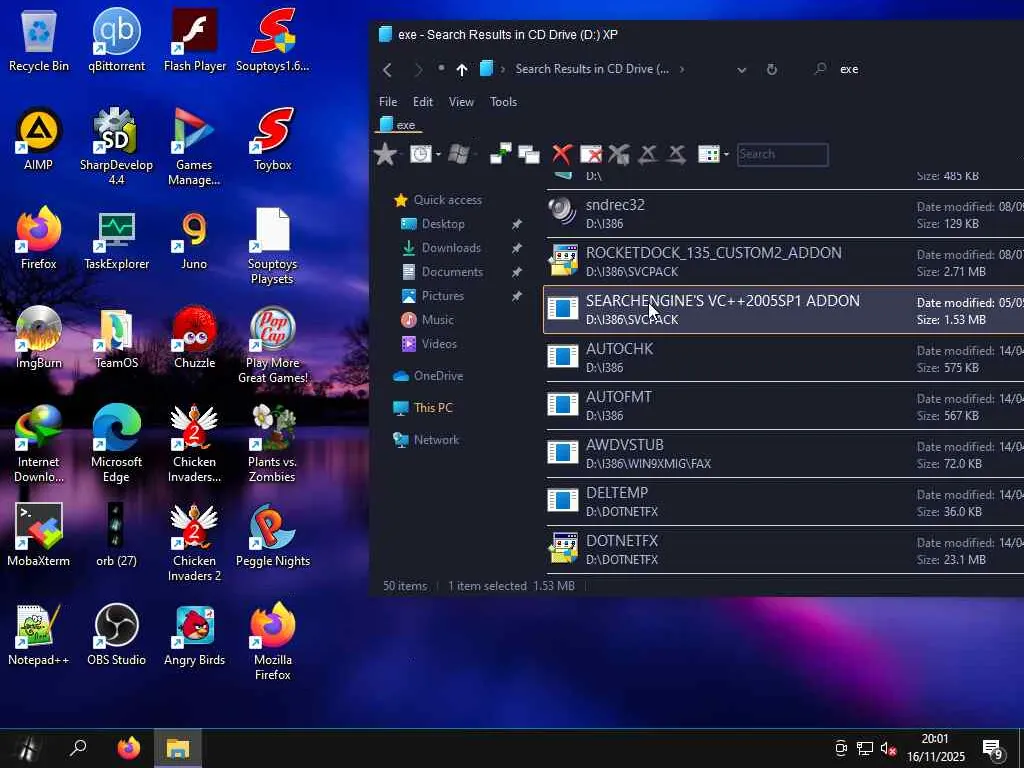Select the AWDVSTUB file result
This screenshot has height=768, width=1024.
point(785,454)
